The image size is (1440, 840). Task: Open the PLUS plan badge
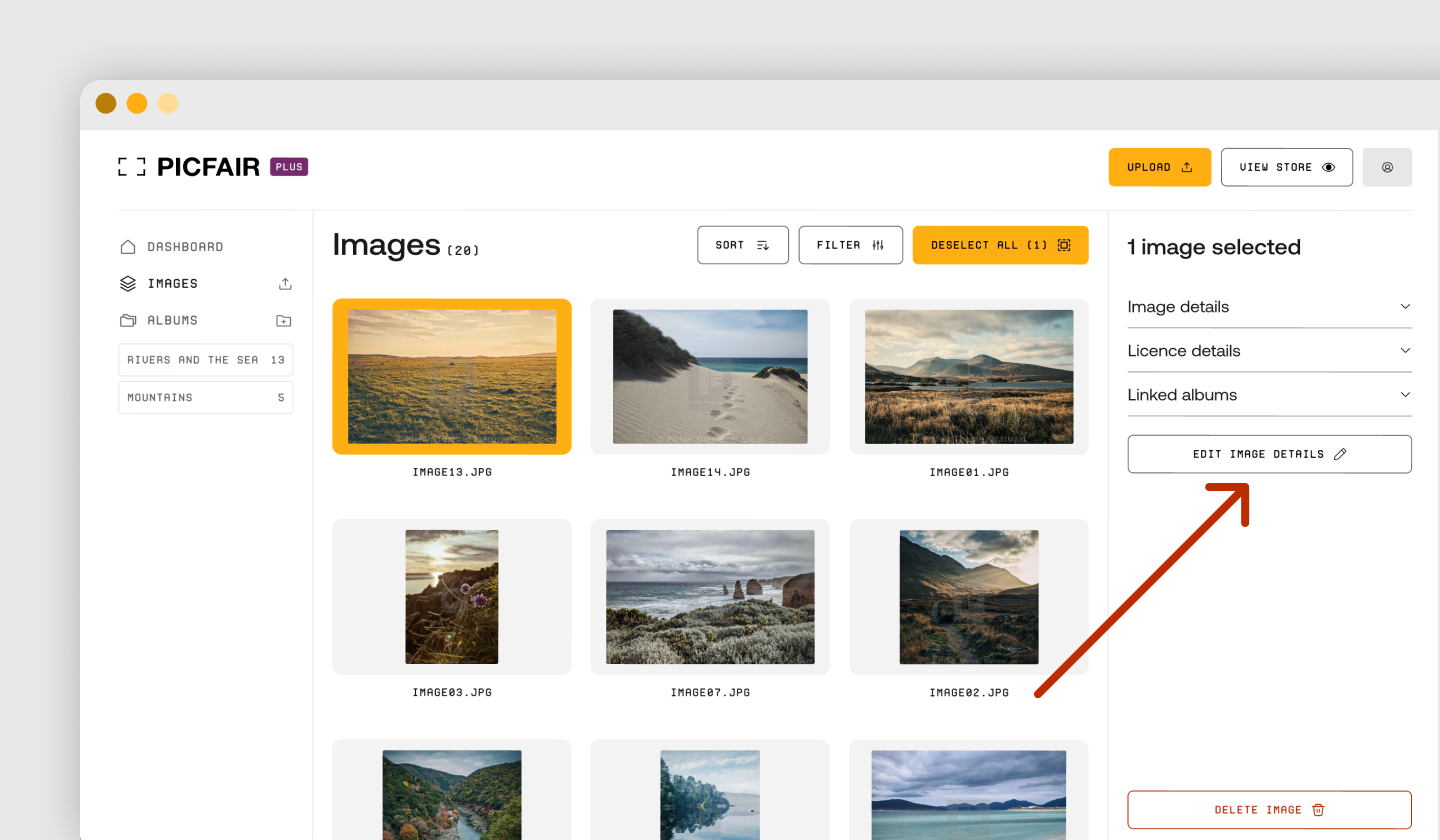(289, 167)
